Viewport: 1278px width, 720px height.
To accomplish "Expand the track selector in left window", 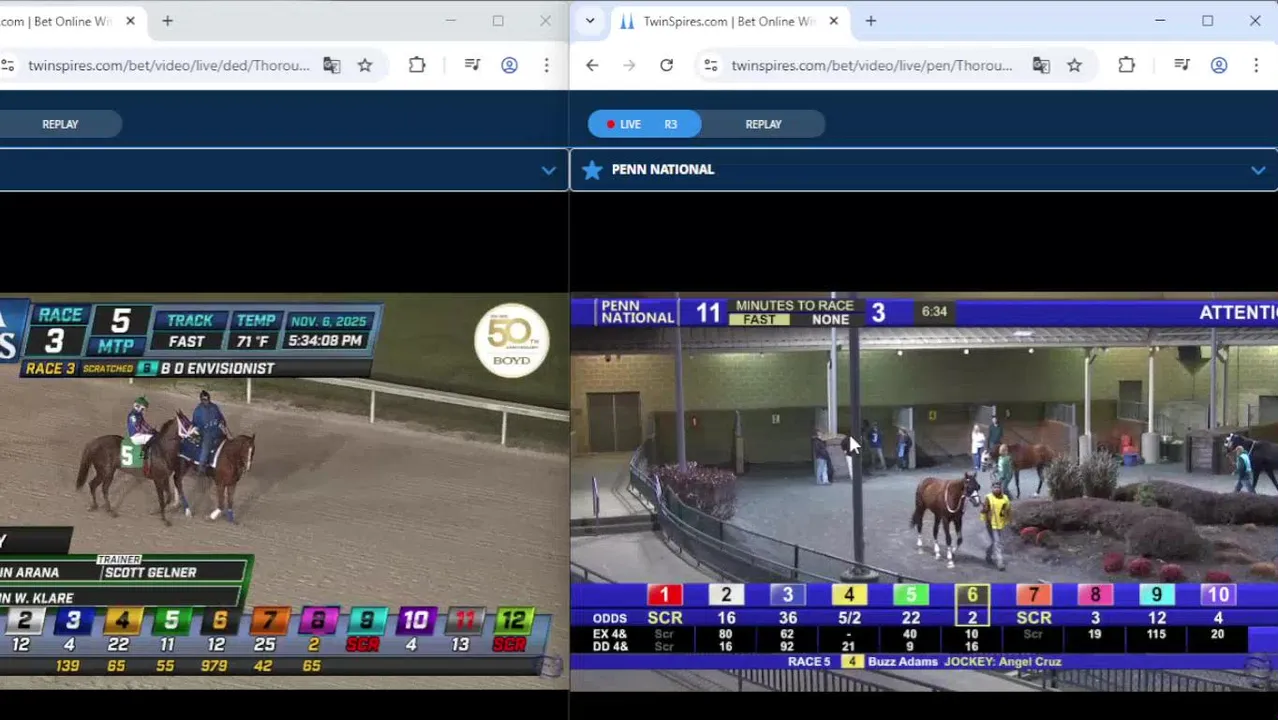I will [548, 170].
